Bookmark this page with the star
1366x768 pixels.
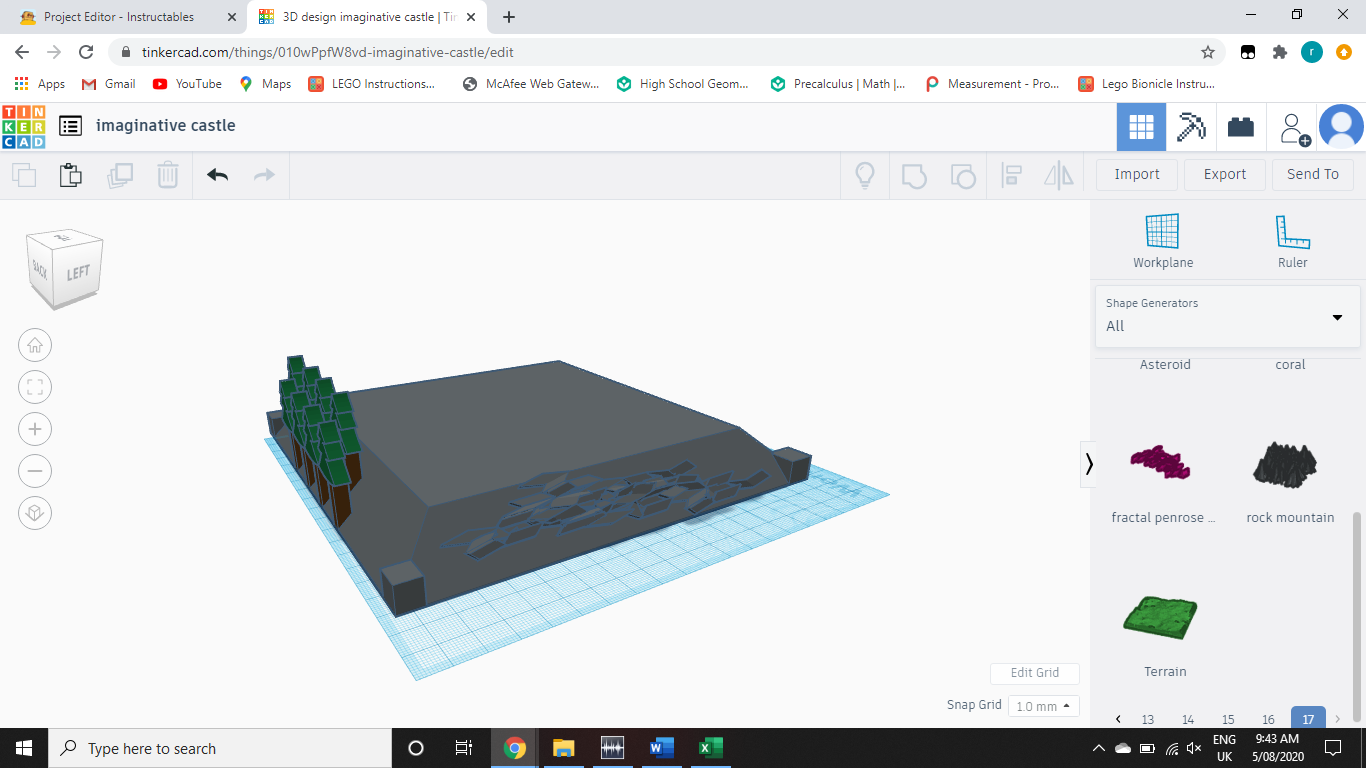coord(1208,52)
